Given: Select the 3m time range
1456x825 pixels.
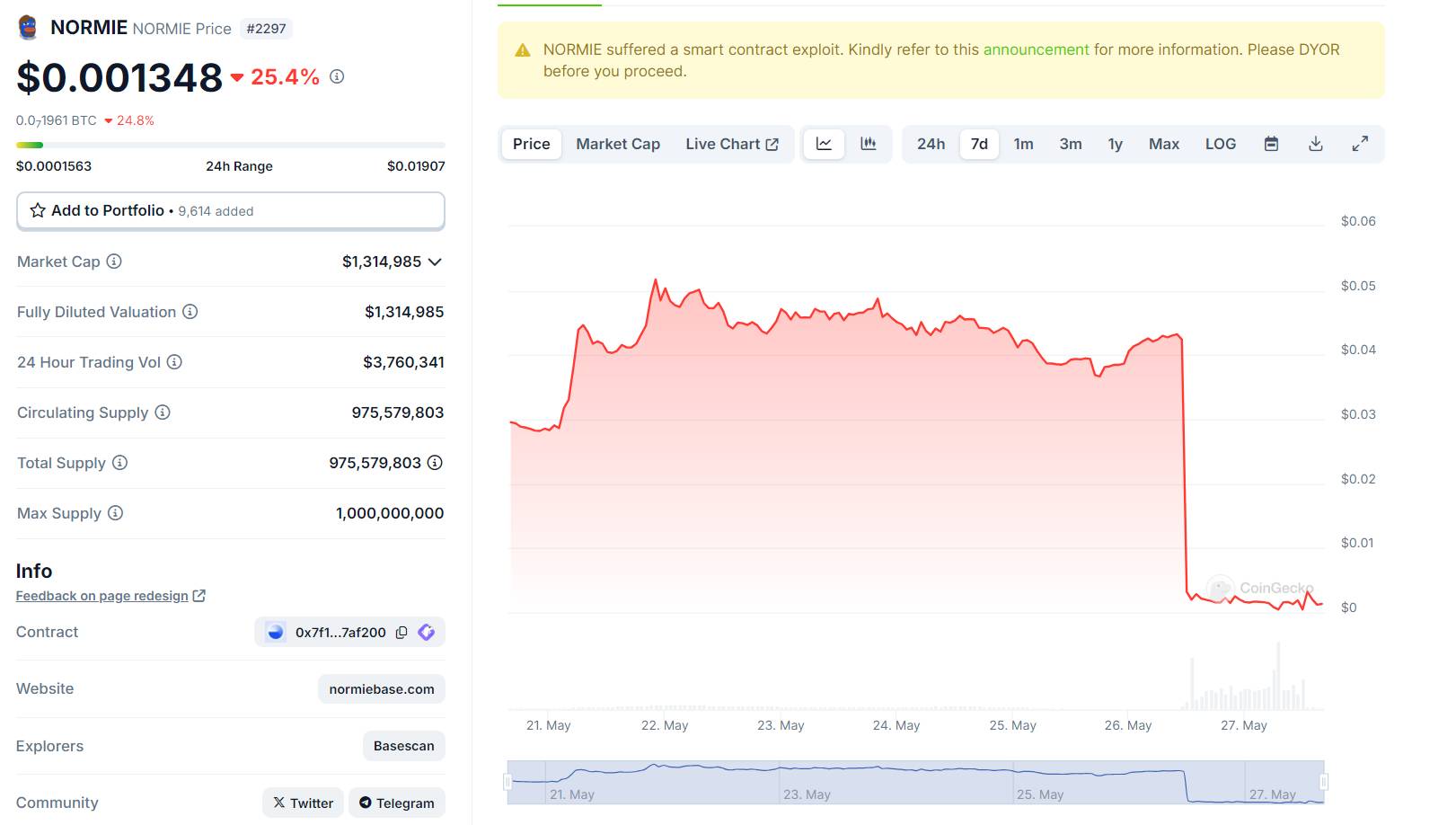Looking at the screenshot, I should pos(1071,144).
